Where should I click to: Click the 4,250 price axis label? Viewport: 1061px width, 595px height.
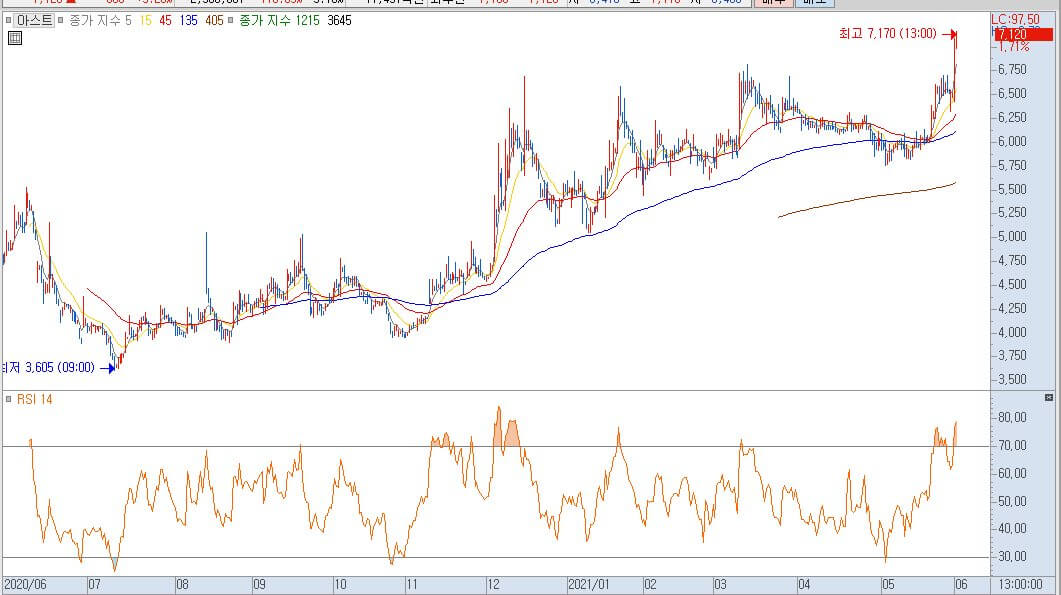pos(1012,308)
